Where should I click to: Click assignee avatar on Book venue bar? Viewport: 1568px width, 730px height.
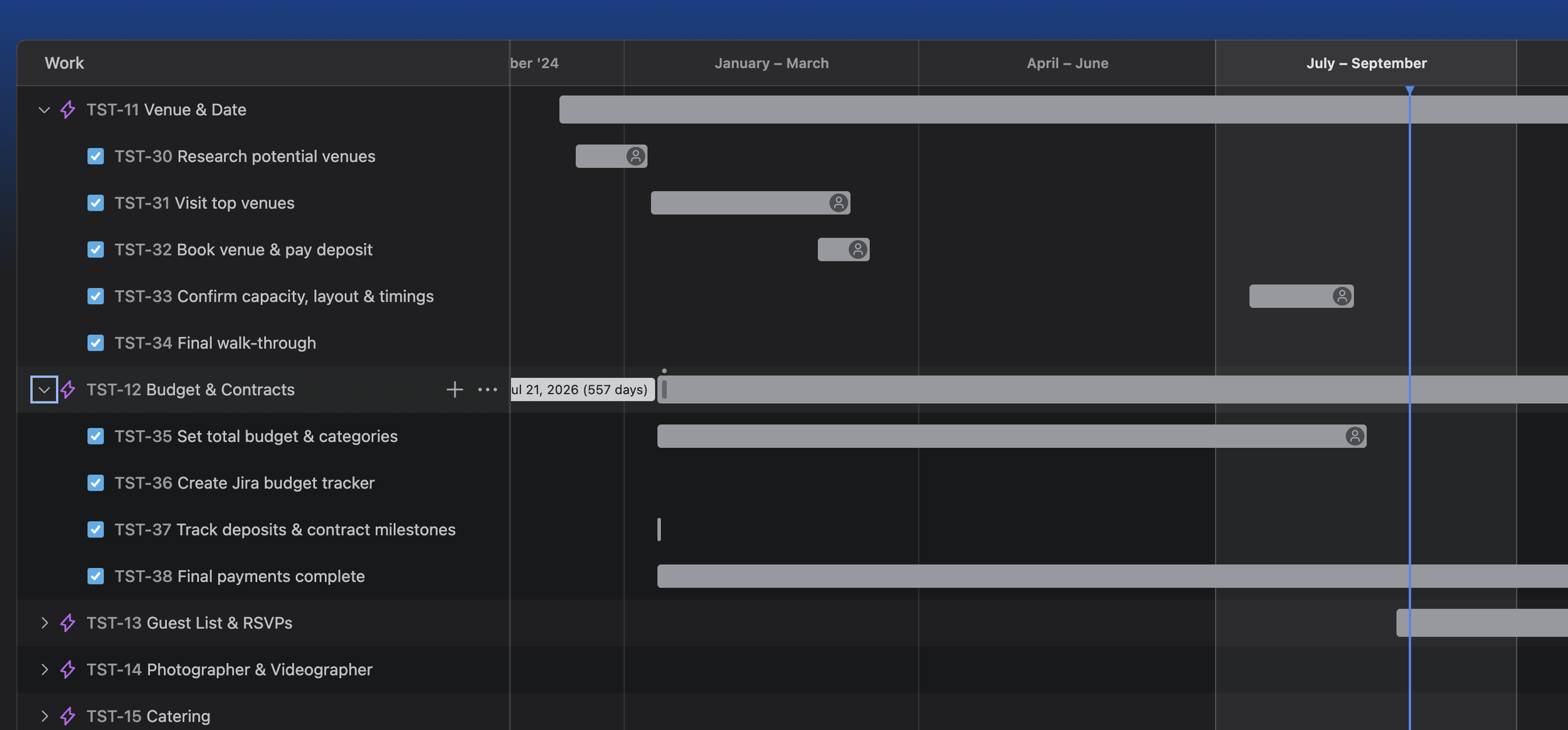[857, 250]
